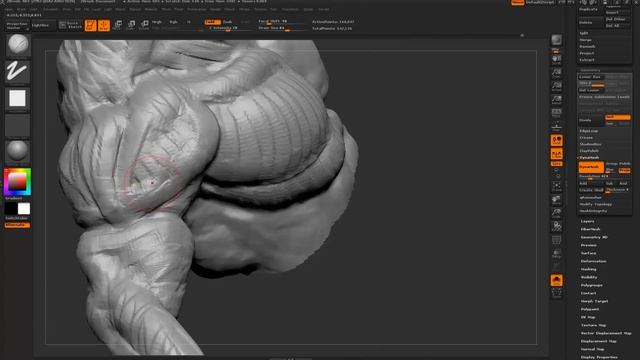The width and height of the screenshot is (640, 360).
Task: Toggle the Floor grid icon
Action: click(x=557, y=126)
